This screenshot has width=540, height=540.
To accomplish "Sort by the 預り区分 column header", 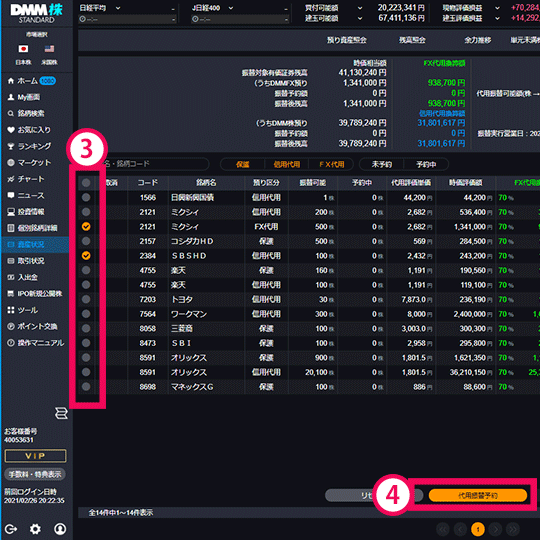I will click(266, 183).
